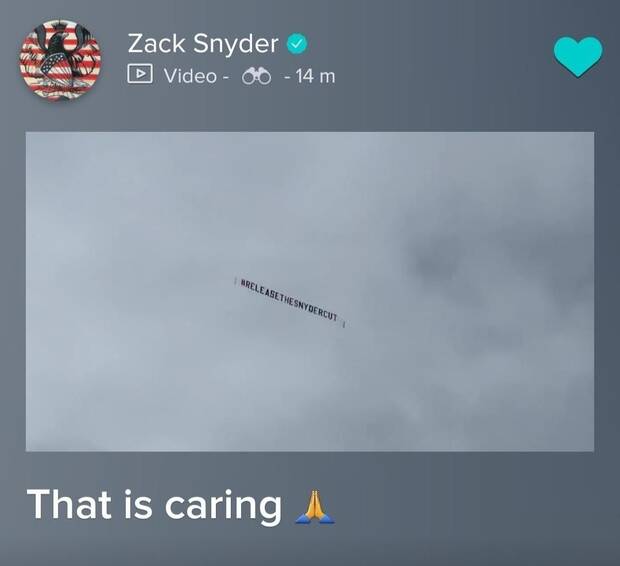
Task: Click the video play type icon
Action: tap(140, 74)
